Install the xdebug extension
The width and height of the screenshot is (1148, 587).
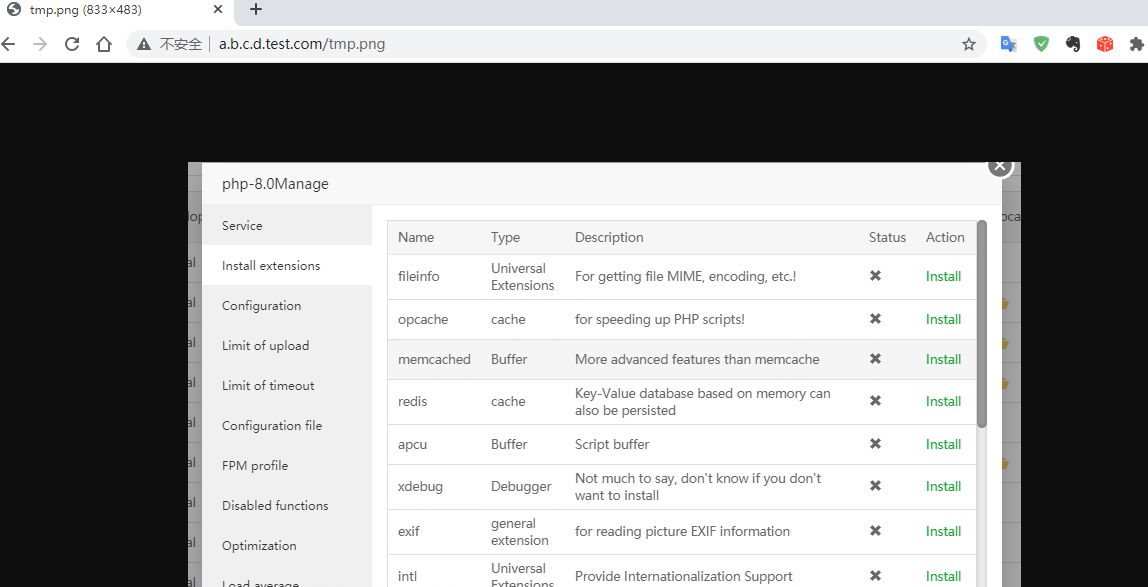[943, 487]
